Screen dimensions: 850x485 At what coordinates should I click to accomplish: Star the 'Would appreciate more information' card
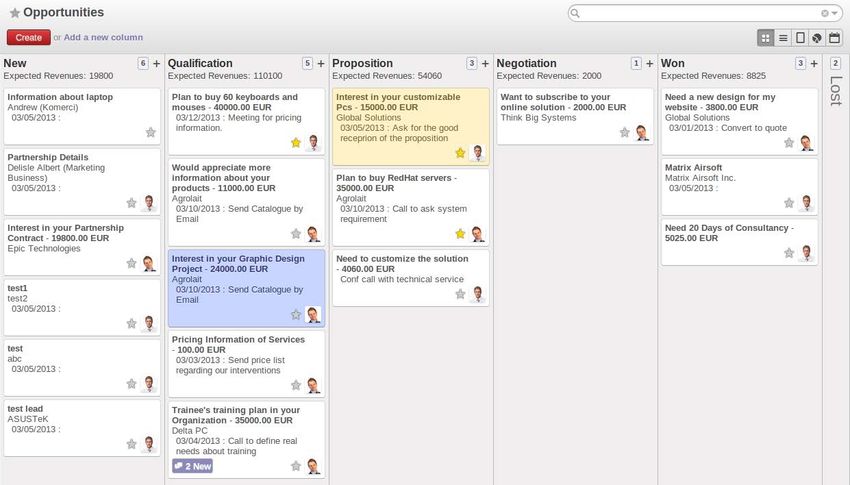pos(295,234)
